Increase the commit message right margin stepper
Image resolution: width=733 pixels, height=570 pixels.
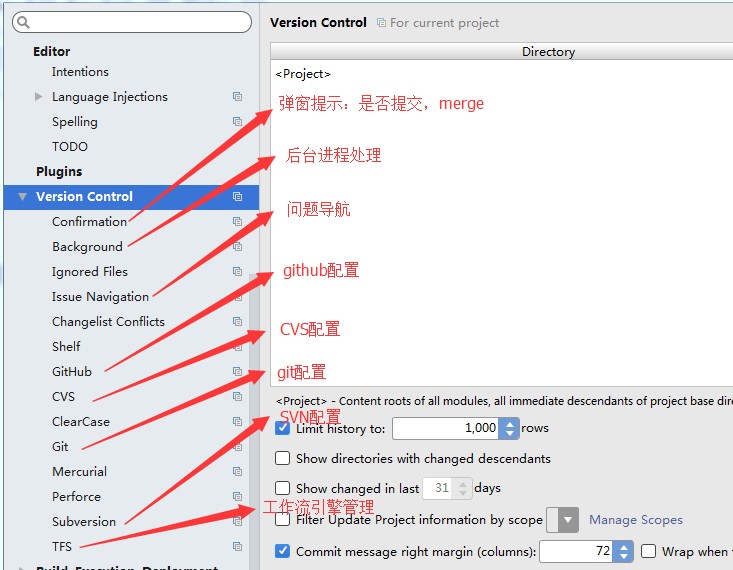[x=624, y=546]
